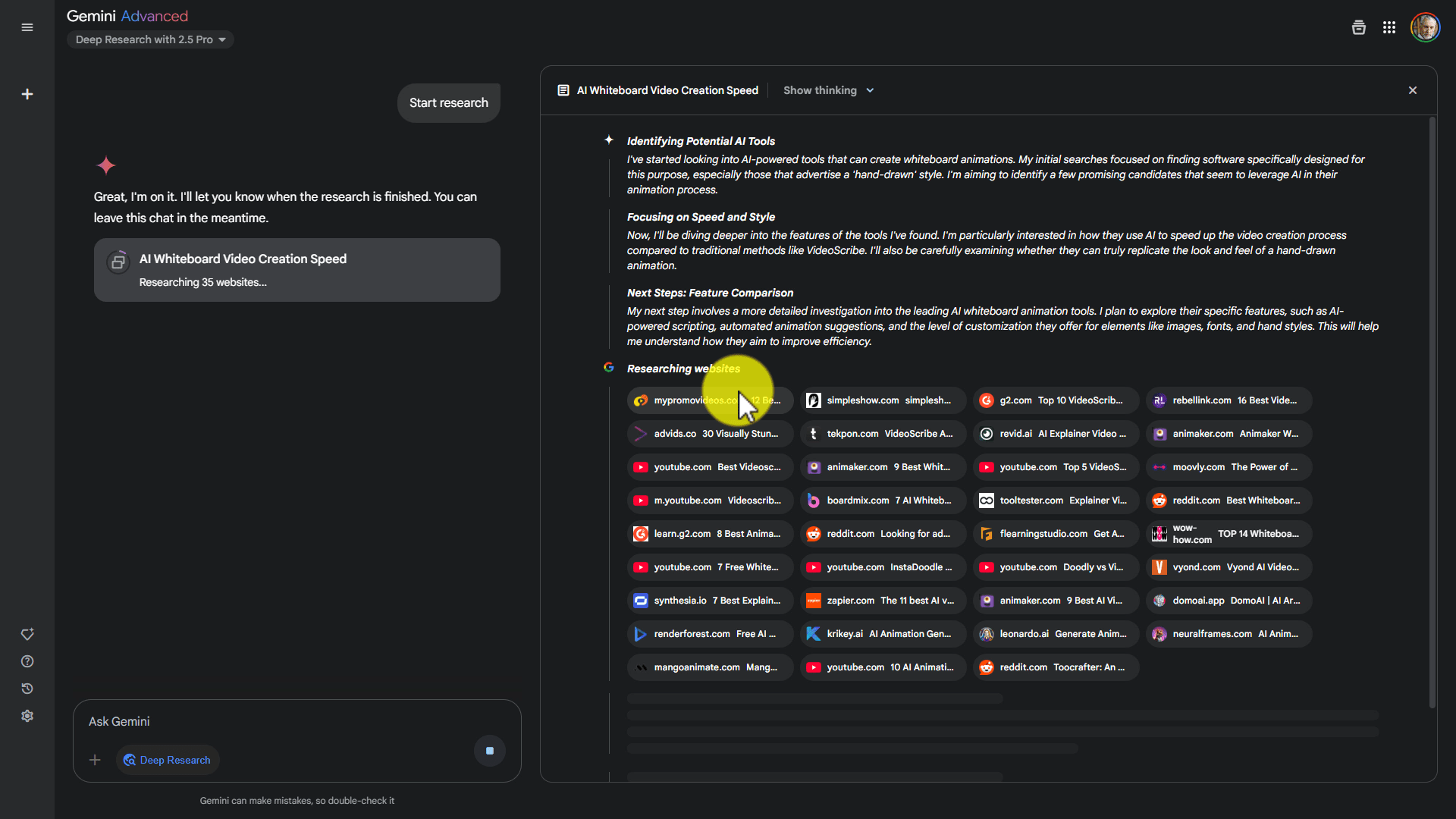Viewport: 1456px width, 819px height.
Task: Open the hamburger main menu
Action: pos(27,27)
